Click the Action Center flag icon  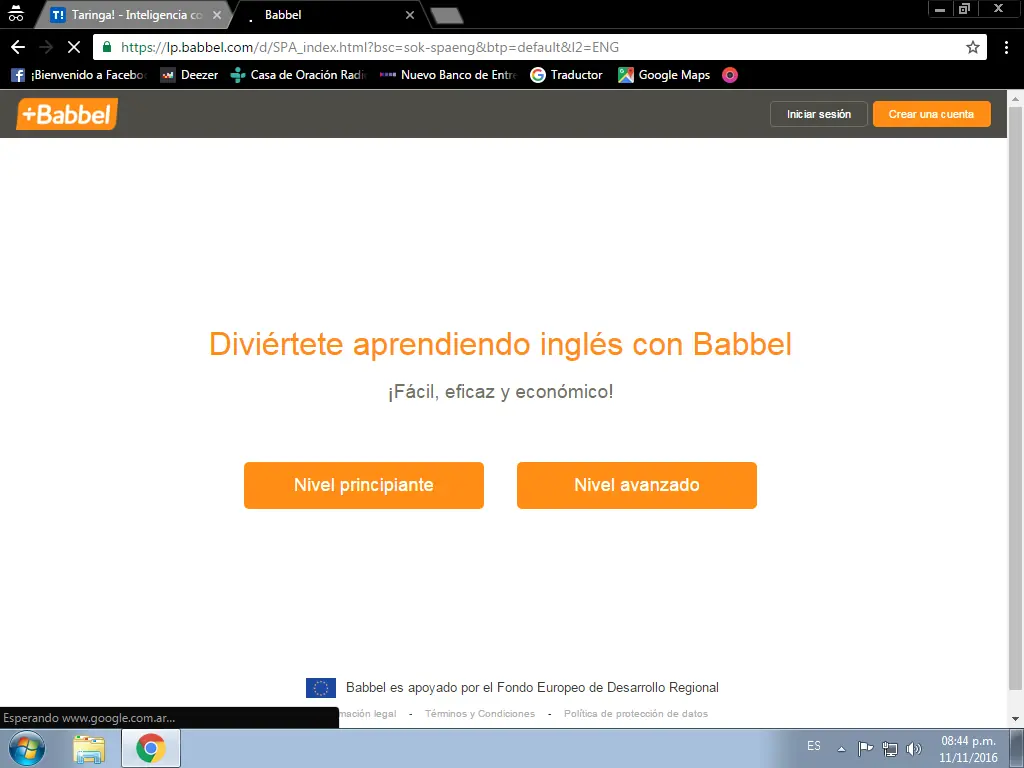(x=865, y=748)
